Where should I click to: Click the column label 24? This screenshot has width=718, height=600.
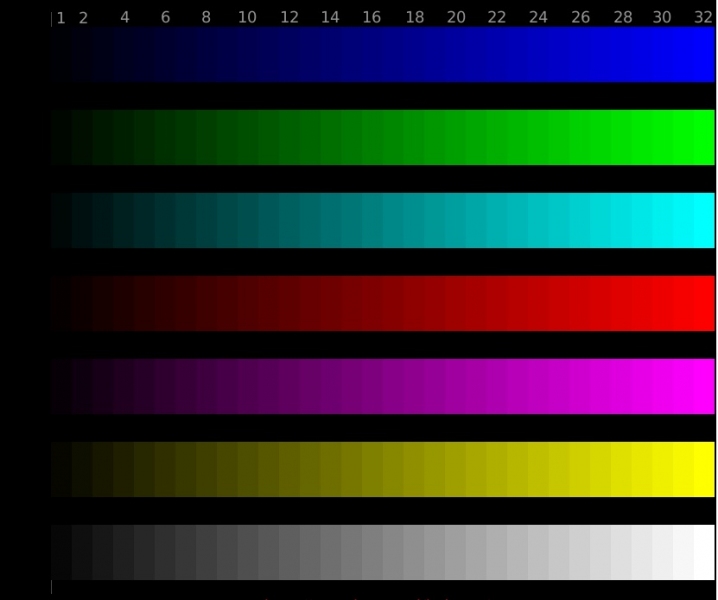pos(538,17)
